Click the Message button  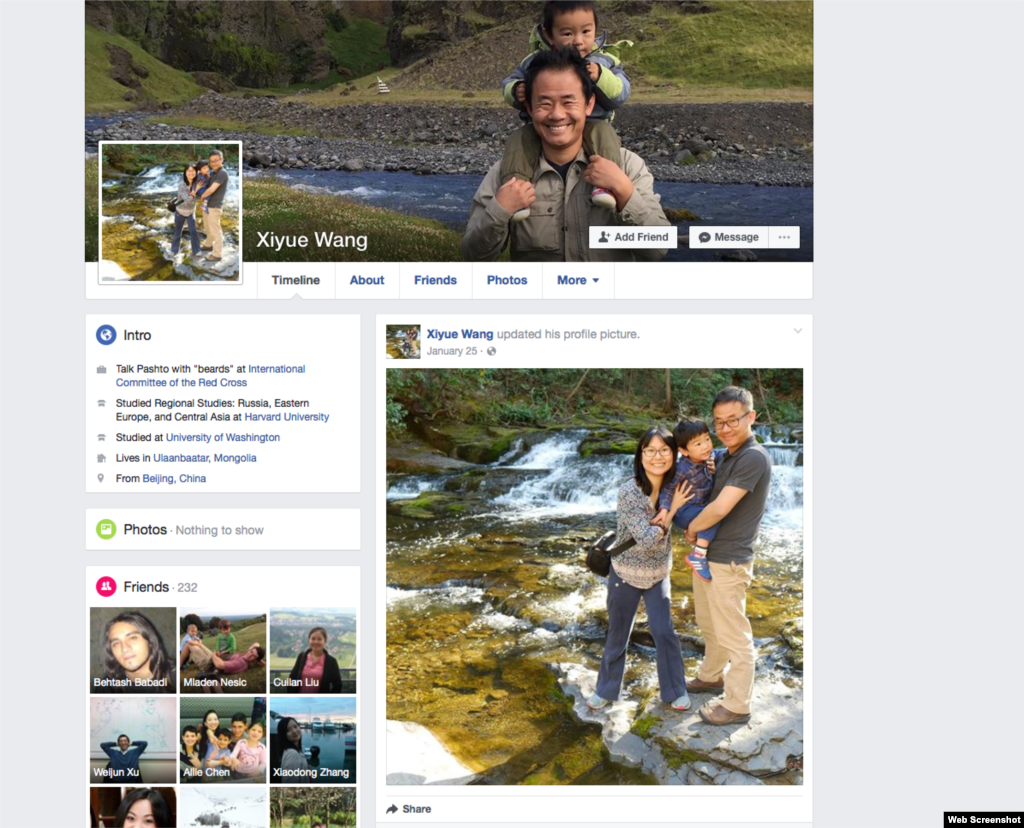point(729,237)
